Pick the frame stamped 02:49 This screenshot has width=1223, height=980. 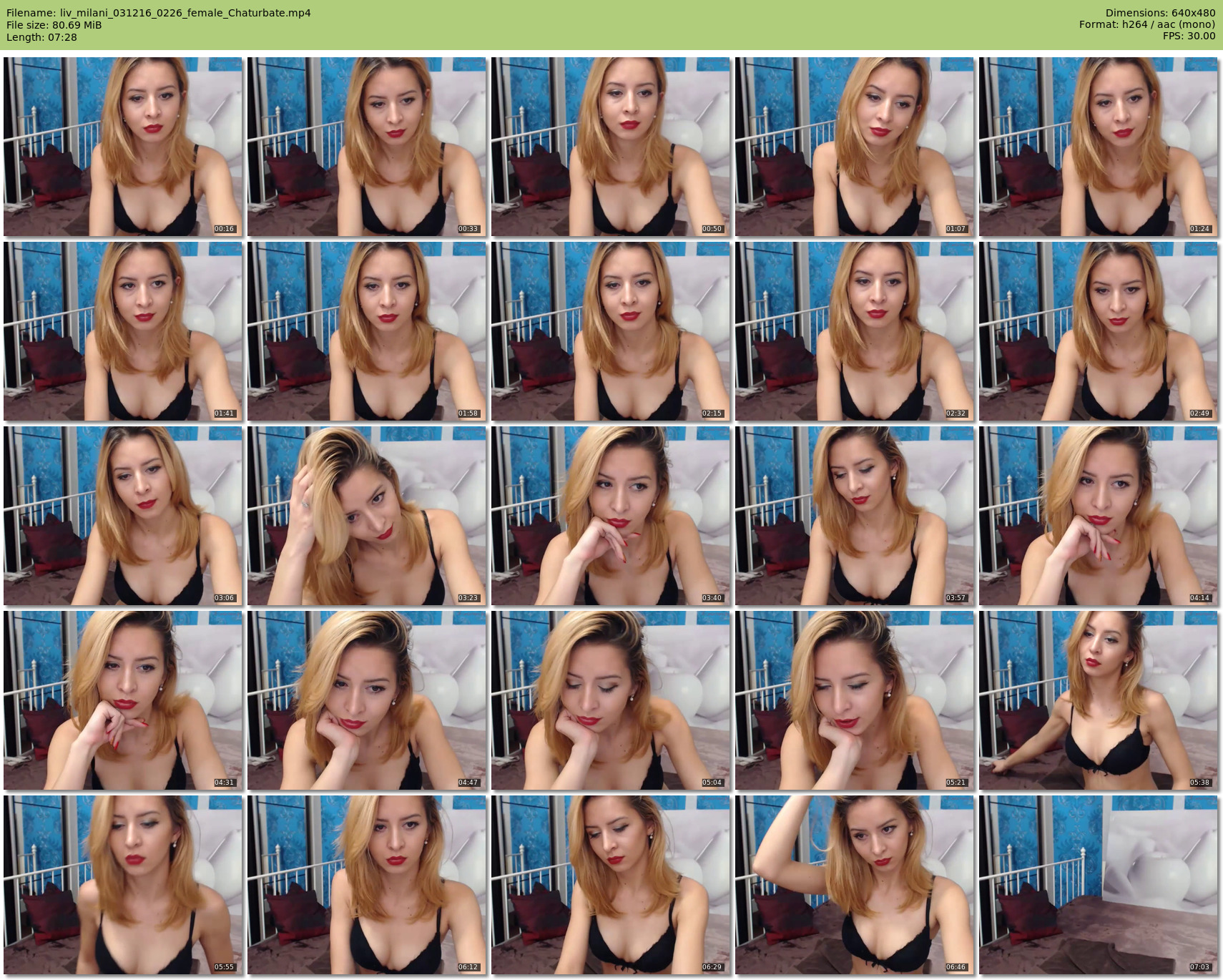[1099, 331]
